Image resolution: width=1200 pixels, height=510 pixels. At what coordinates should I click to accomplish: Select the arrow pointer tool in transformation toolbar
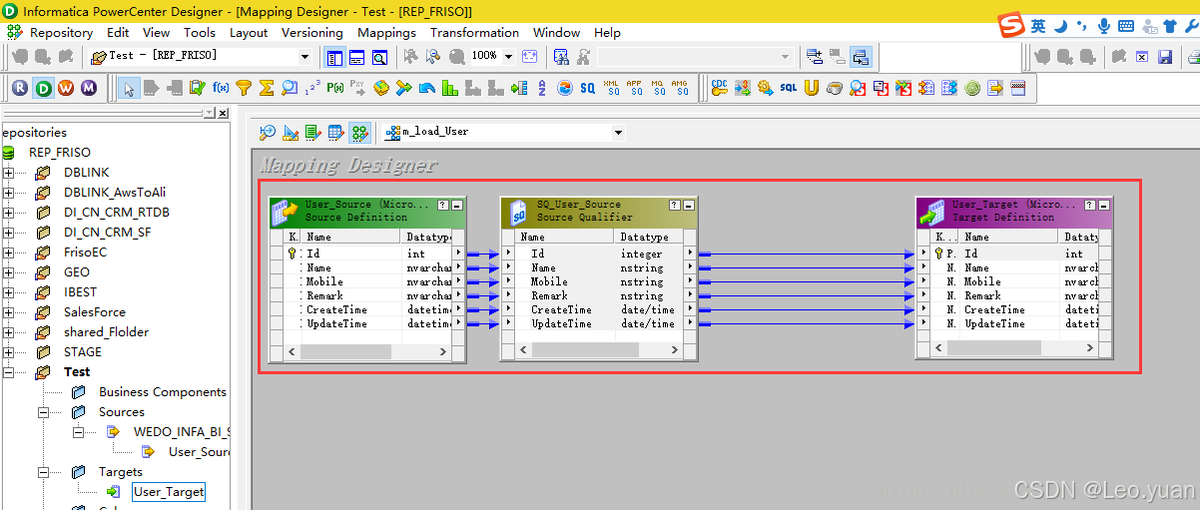tap(129, 88)
